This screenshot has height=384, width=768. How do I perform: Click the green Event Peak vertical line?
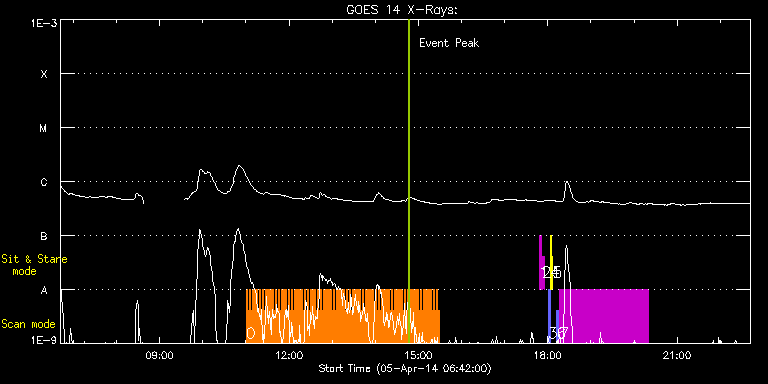(x=408, y=181)
